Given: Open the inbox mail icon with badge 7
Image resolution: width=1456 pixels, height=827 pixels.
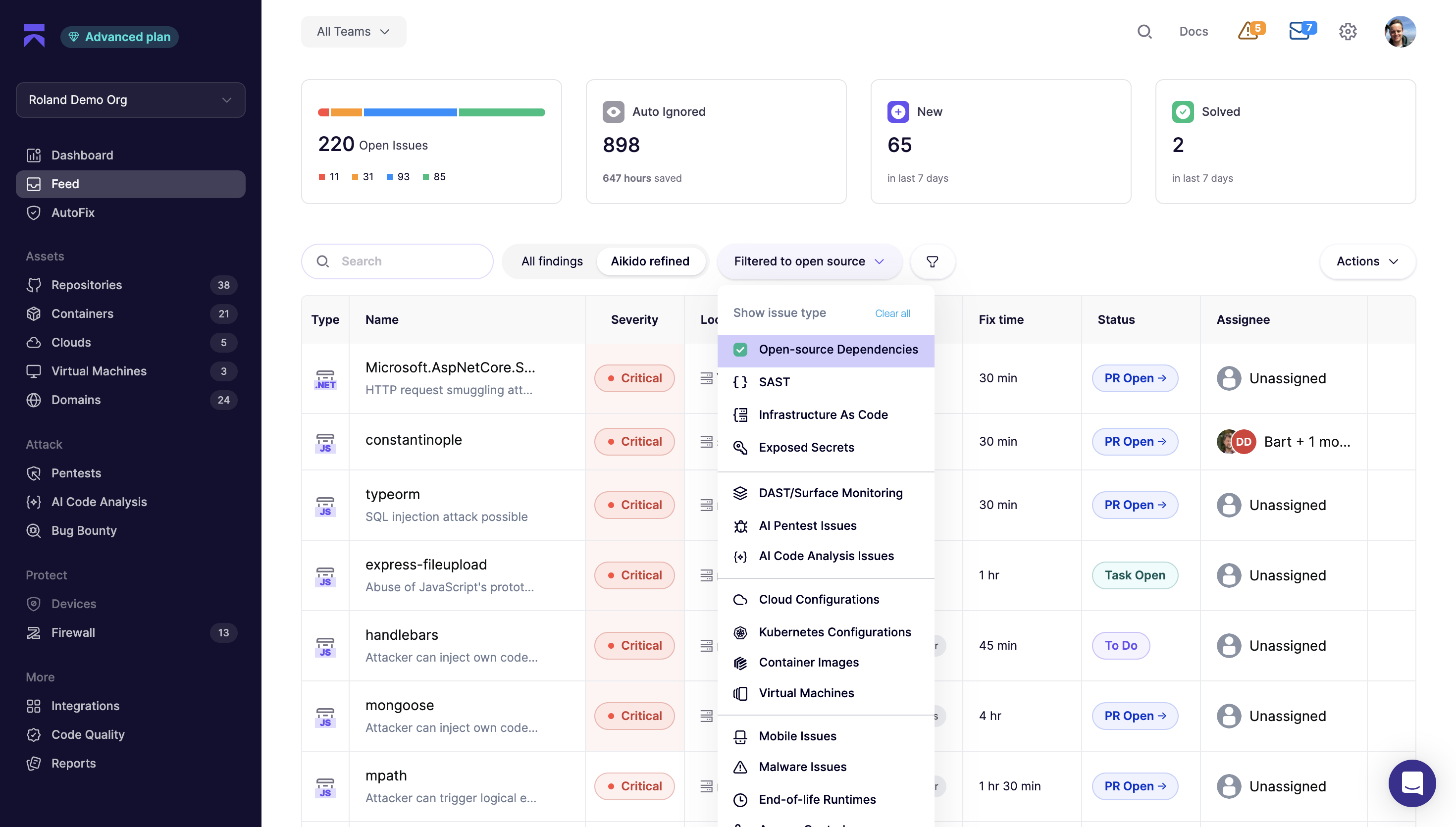Looking at the screenshot, I should click(x=1300, y=31).
